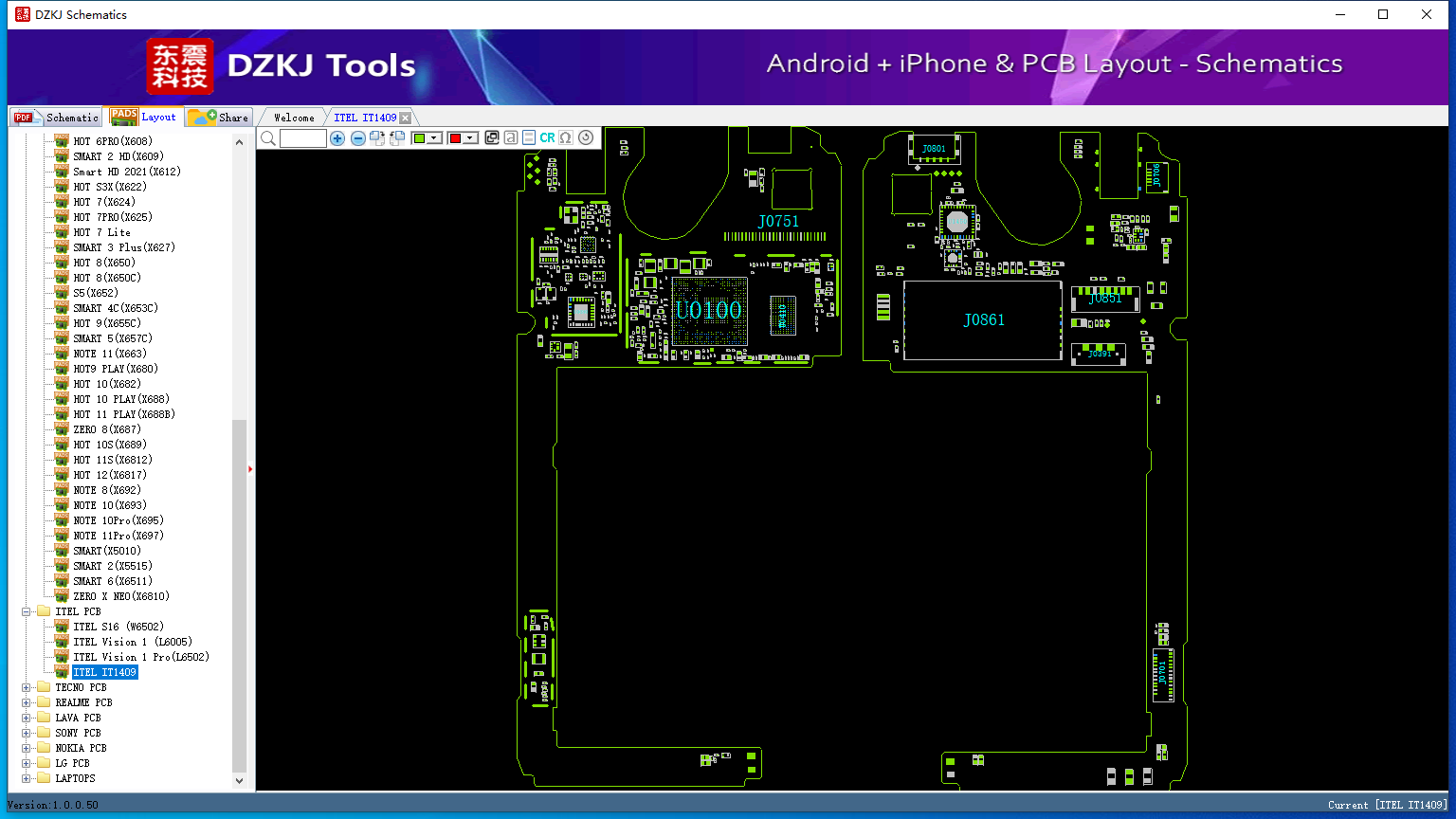Viewport: 1456px width, 819px height.
Task: Select the highlighted ITEL IT1409 tree entry
Action: click(105, 672)
